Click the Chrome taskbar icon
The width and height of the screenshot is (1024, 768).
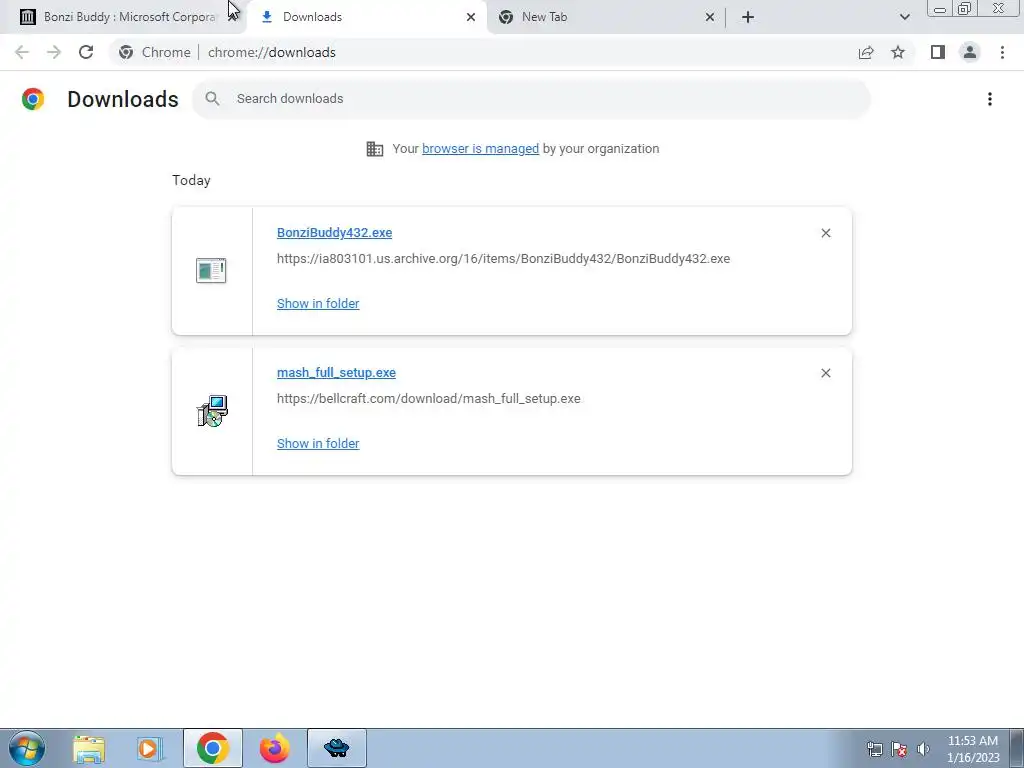point(212,748)
